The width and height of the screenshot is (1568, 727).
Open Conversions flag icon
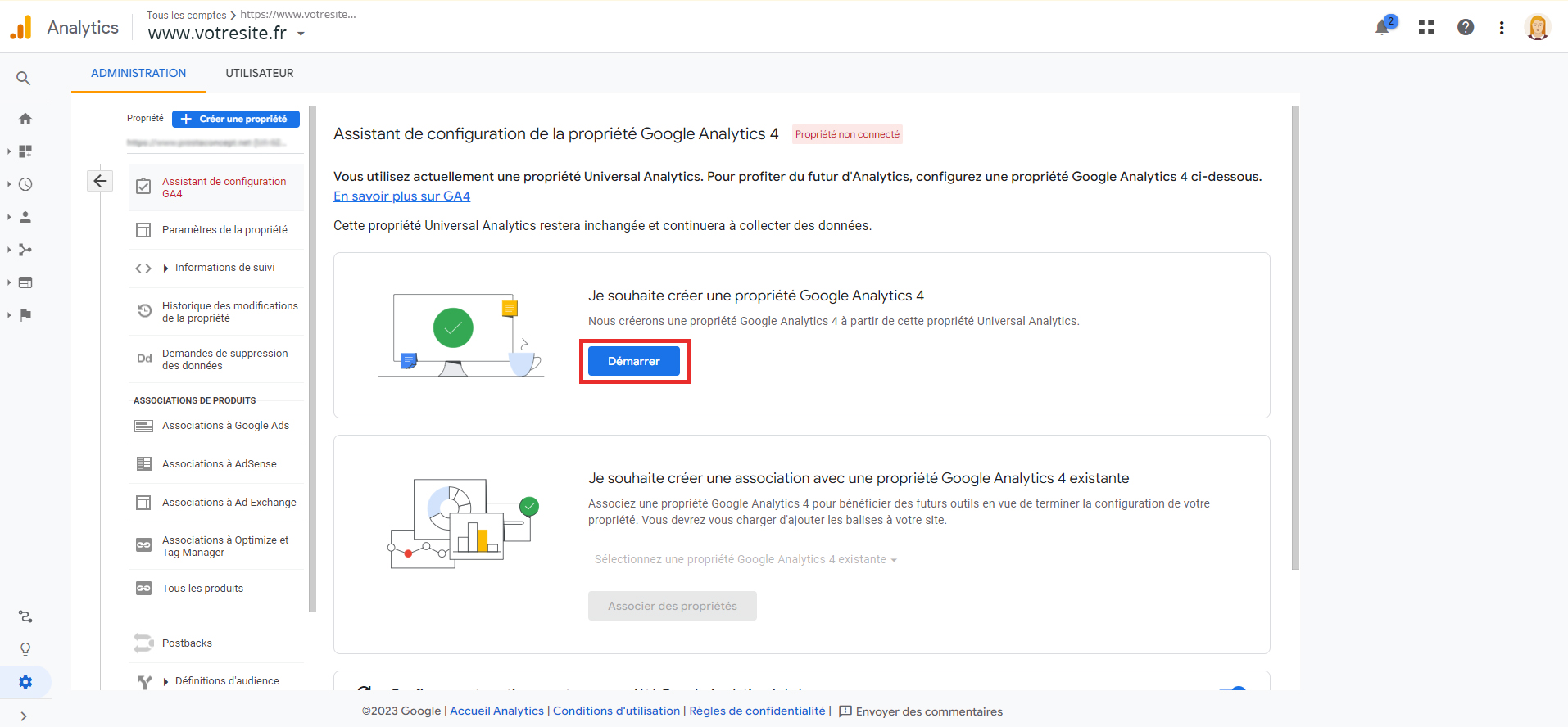[x=25, y=315]
